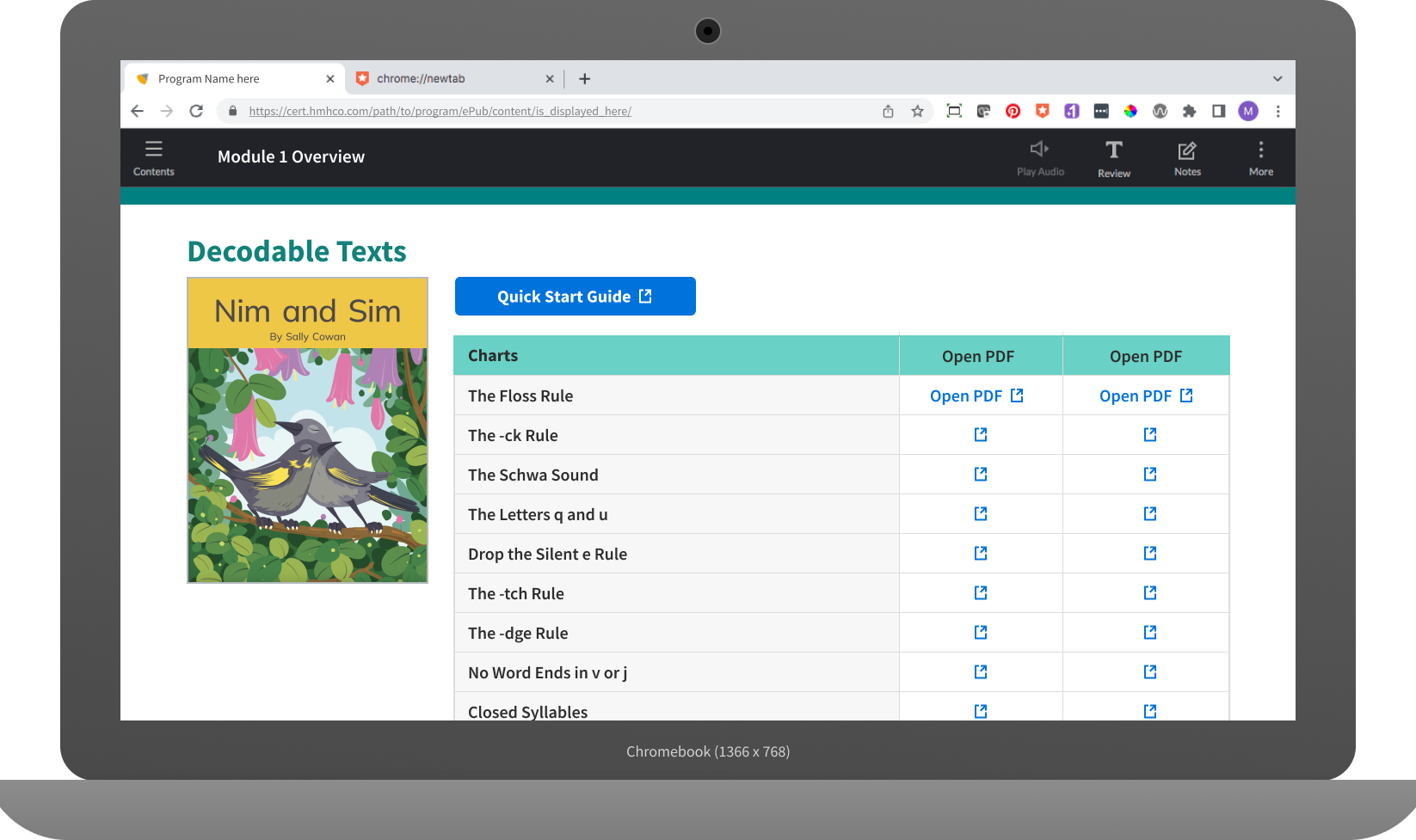Switch to Program Name here tab

[234, 78]
